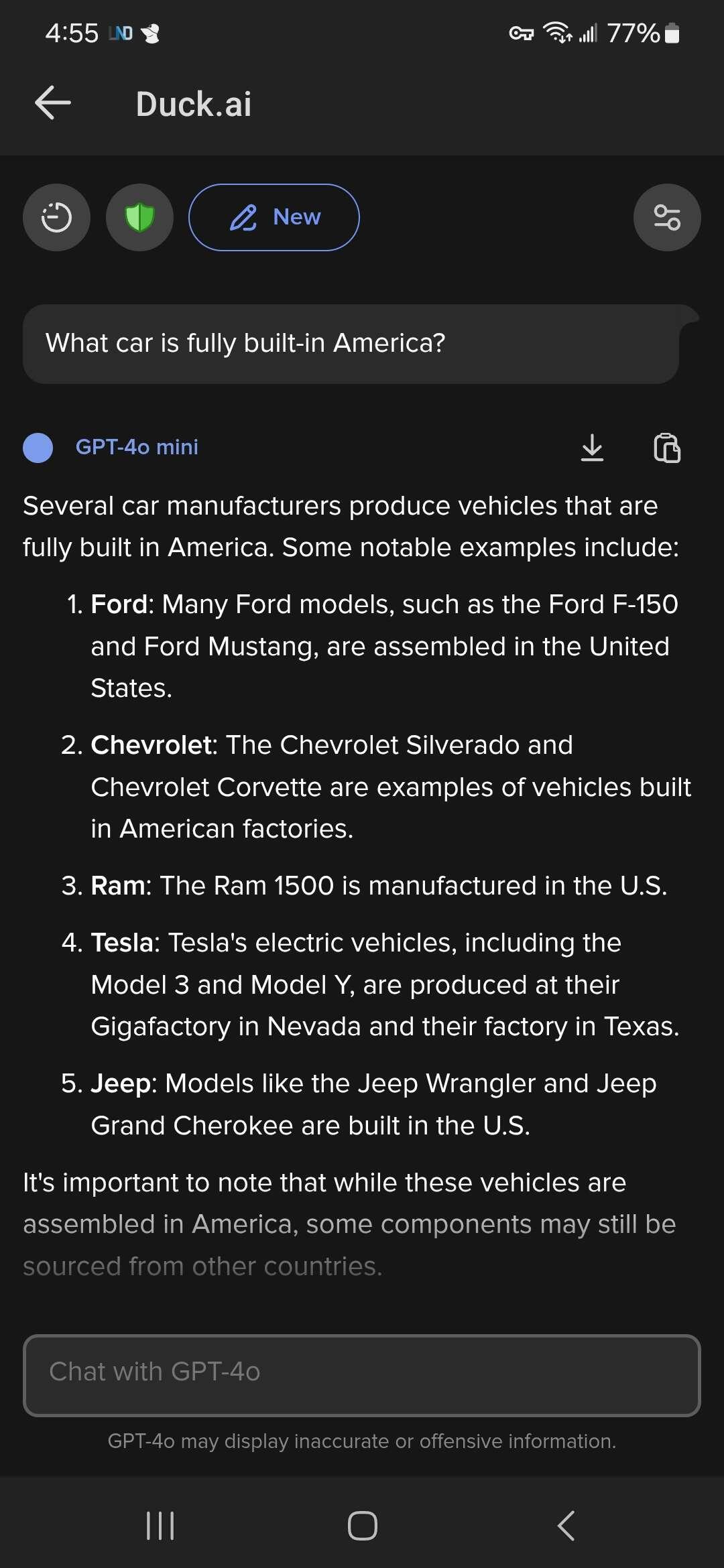Click the blue model avatar circle
Screen dimensions: 724x1568
pyautogui.click(x=38, y=448)
